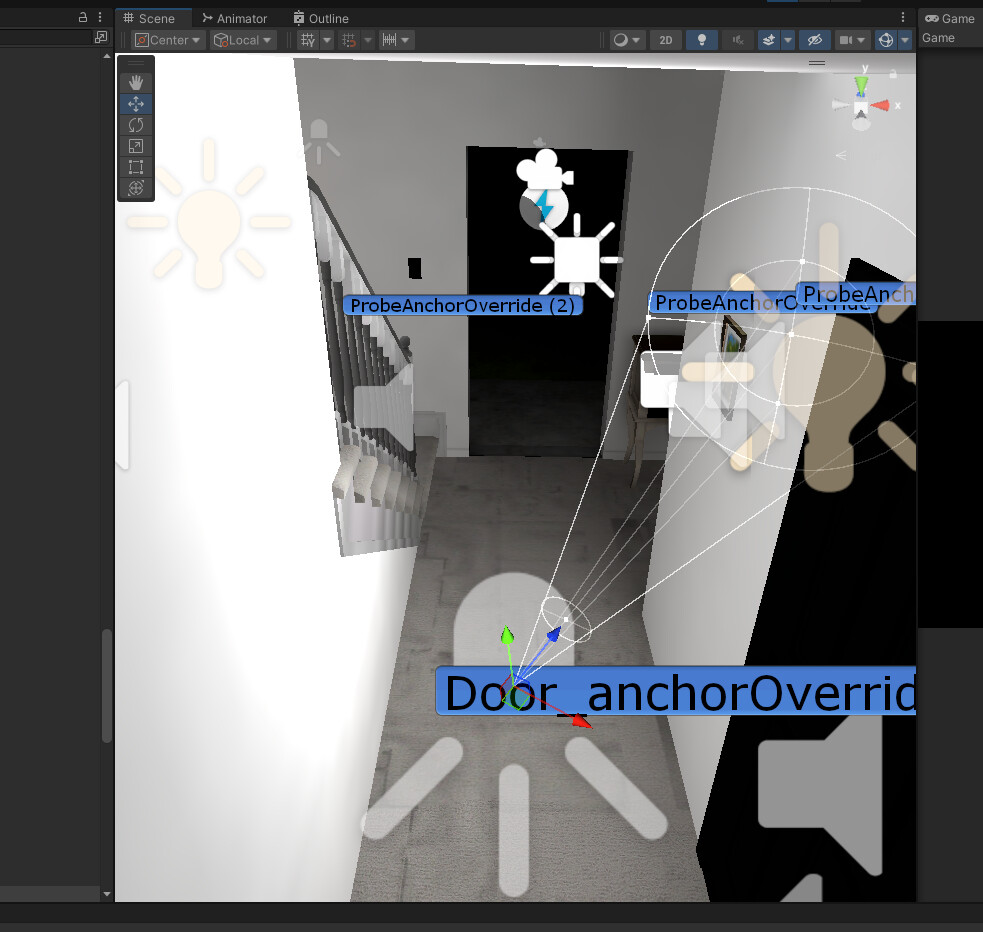This screenshot has width=983, height=932.
Task: Select the ProbeAnchorOverride (2) object label
Action: click(x=463, y=305)
